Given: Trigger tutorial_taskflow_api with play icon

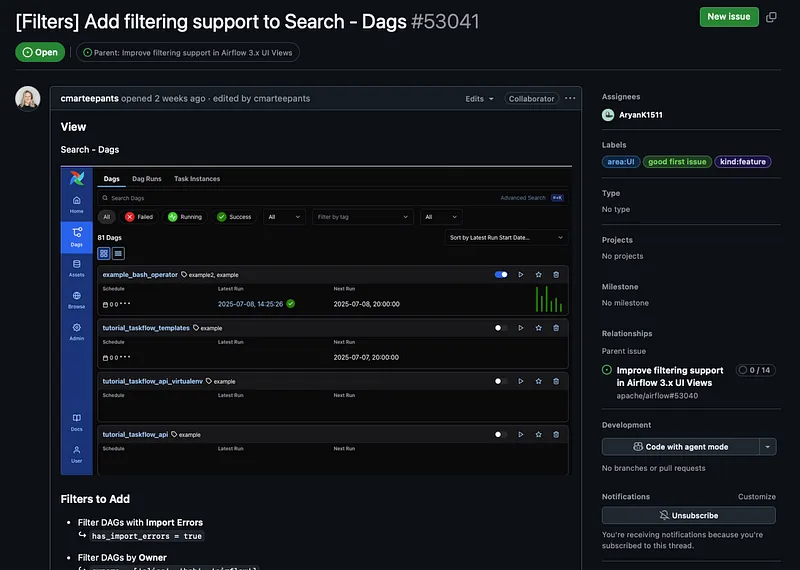Looking at the screenshot, I should [521, 435].
